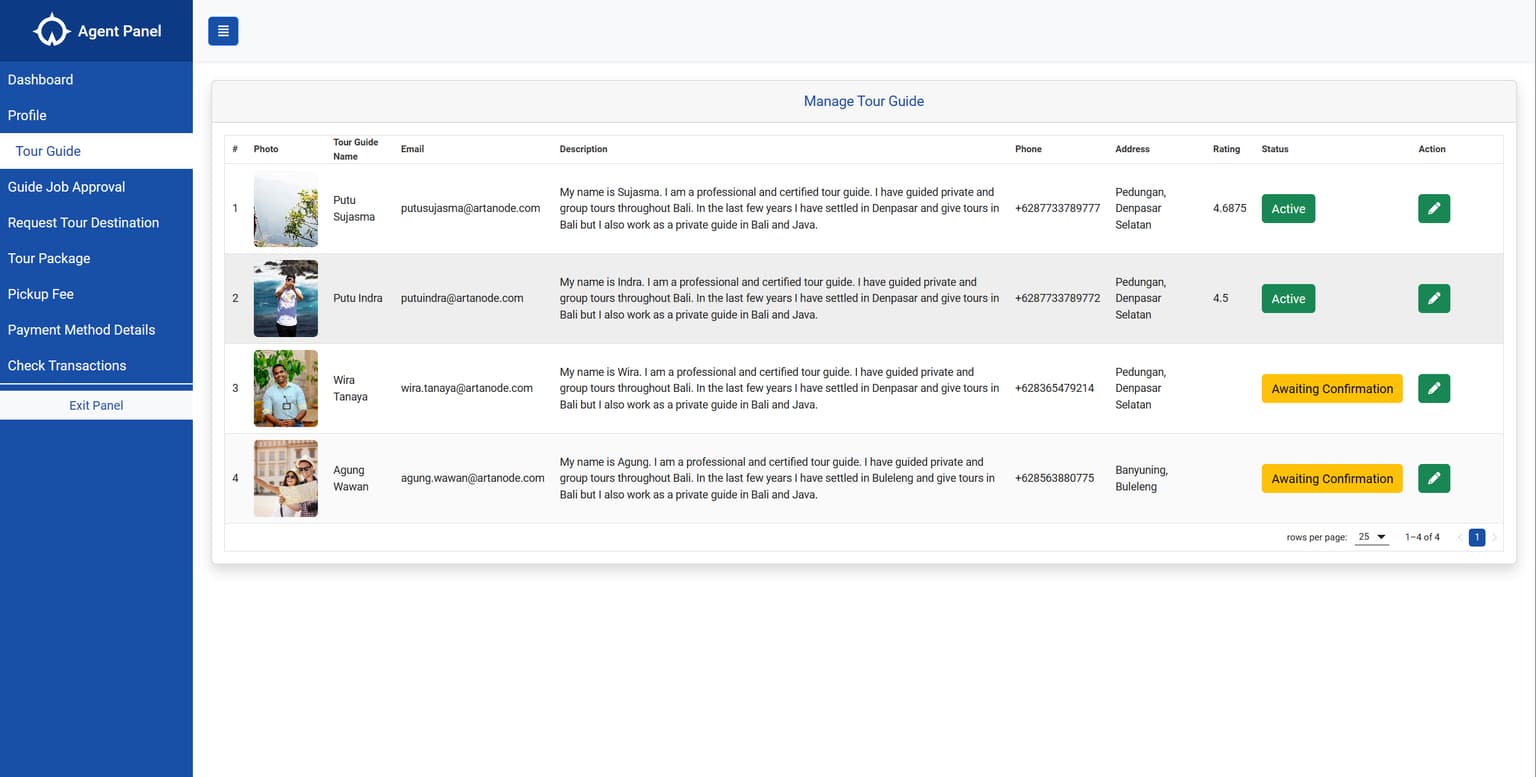Open edit pencil for Wira Tanaya row
This screenshot has width=1536, height=777.
coord(1434,388)
